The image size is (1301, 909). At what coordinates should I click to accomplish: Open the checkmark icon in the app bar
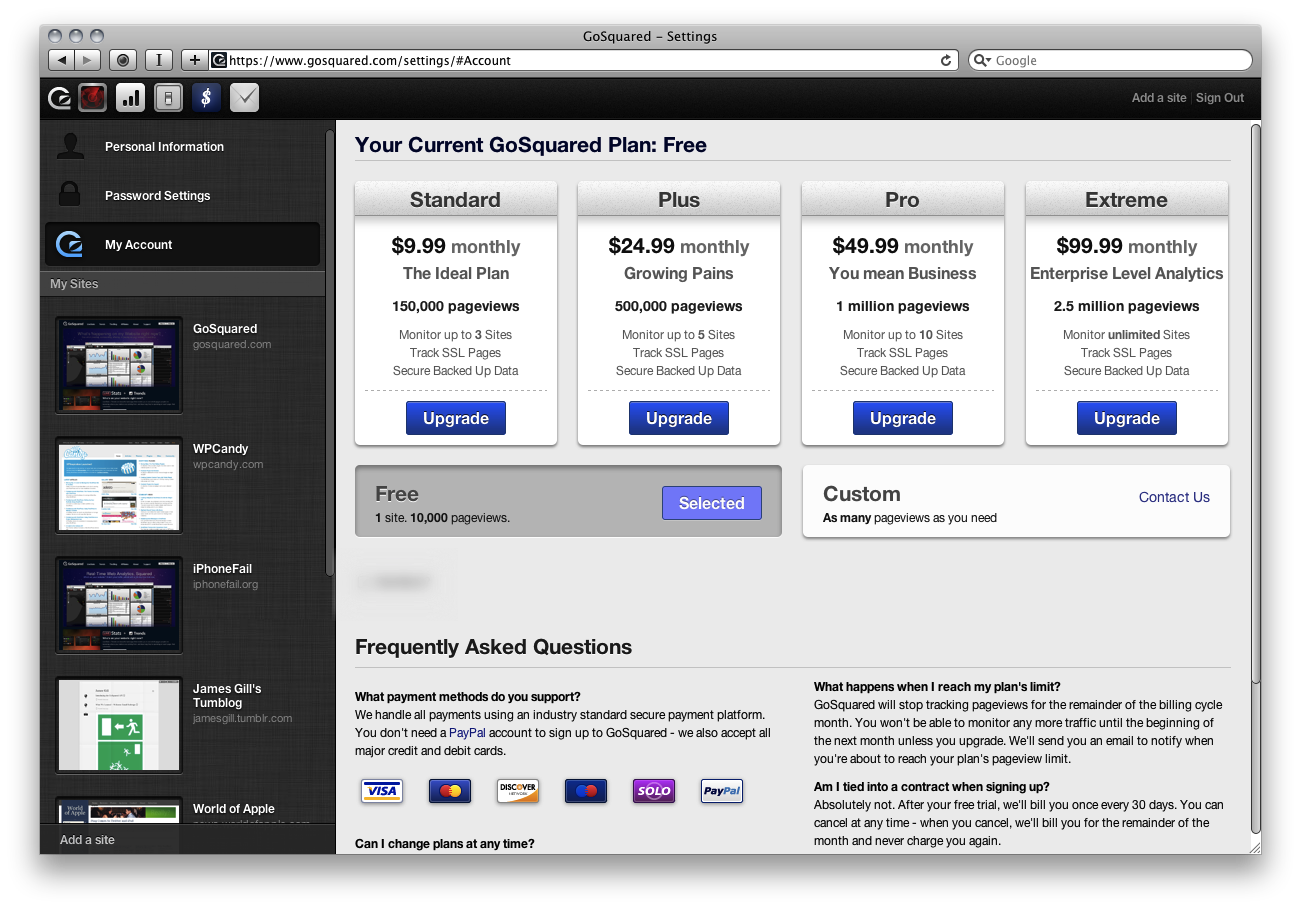point(245,97)
